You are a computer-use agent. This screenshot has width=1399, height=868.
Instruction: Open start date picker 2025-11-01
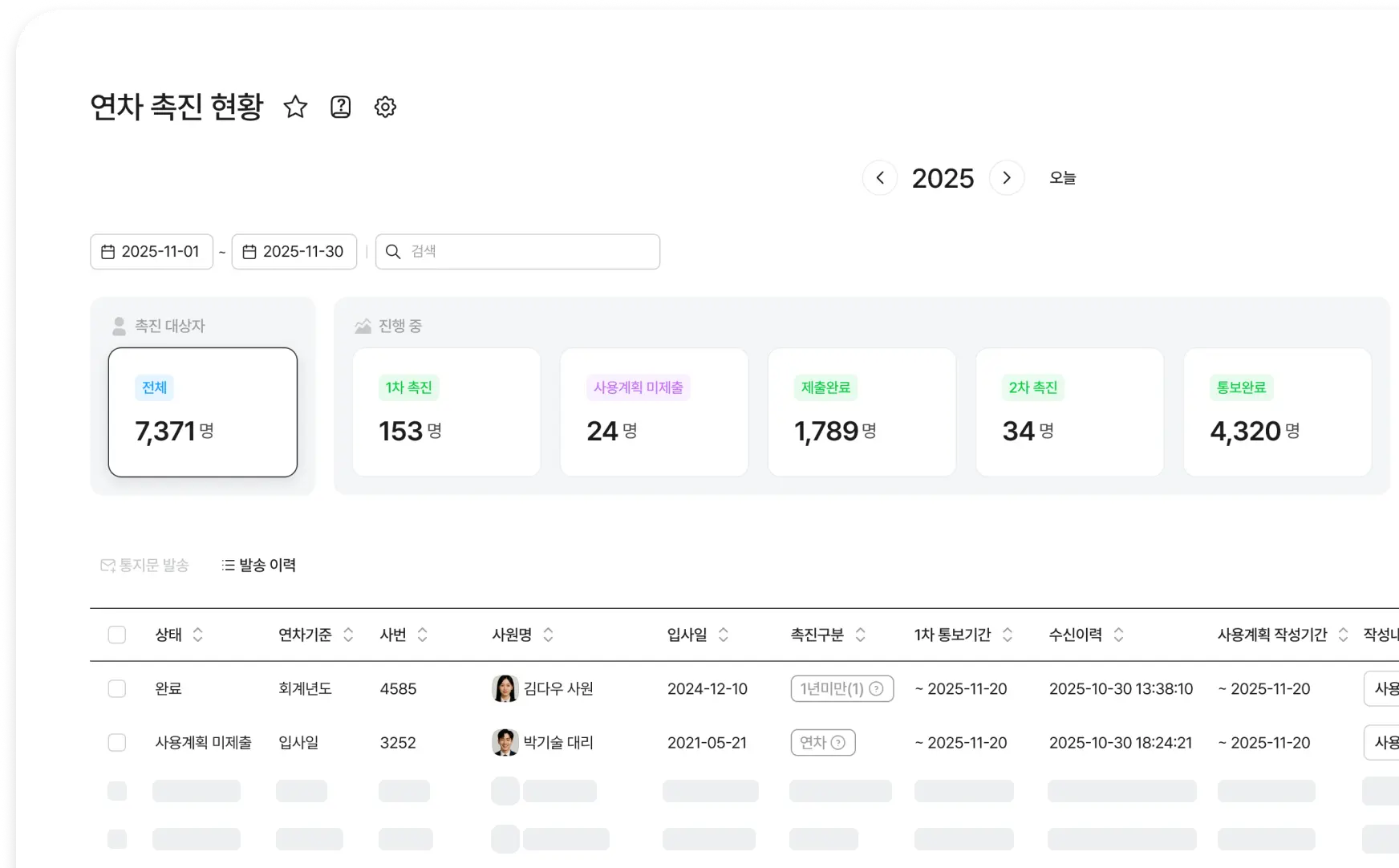coord(152,252)
